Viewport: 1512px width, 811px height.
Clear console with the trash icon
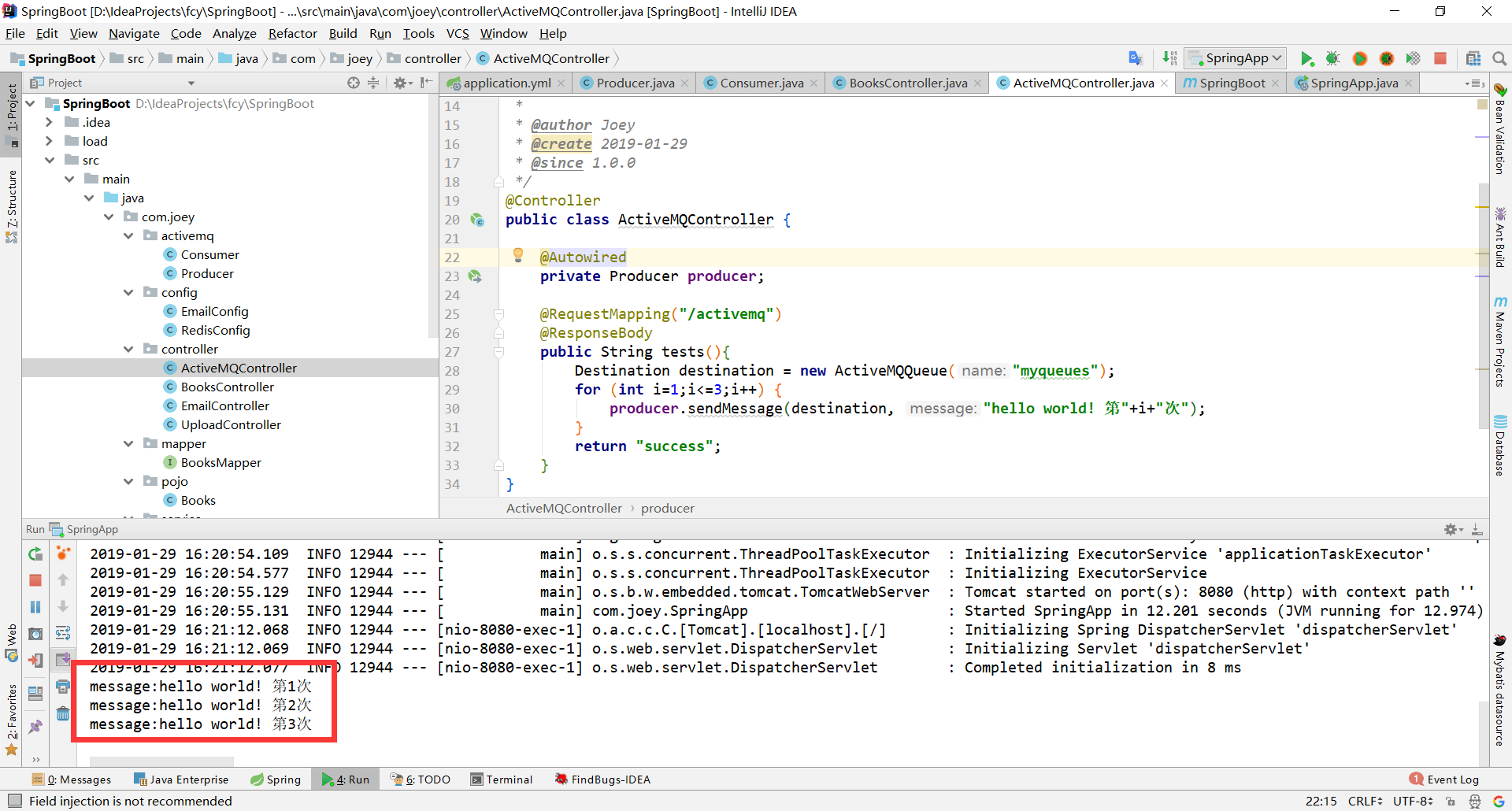point(63,713)
